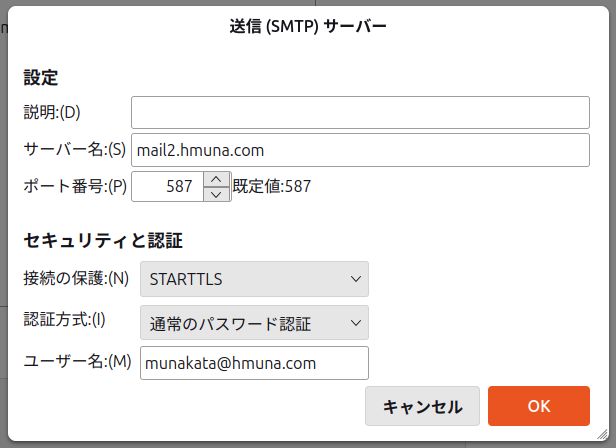Click the 送信 (SMTP) サーバー dialog title

[308, 27]
